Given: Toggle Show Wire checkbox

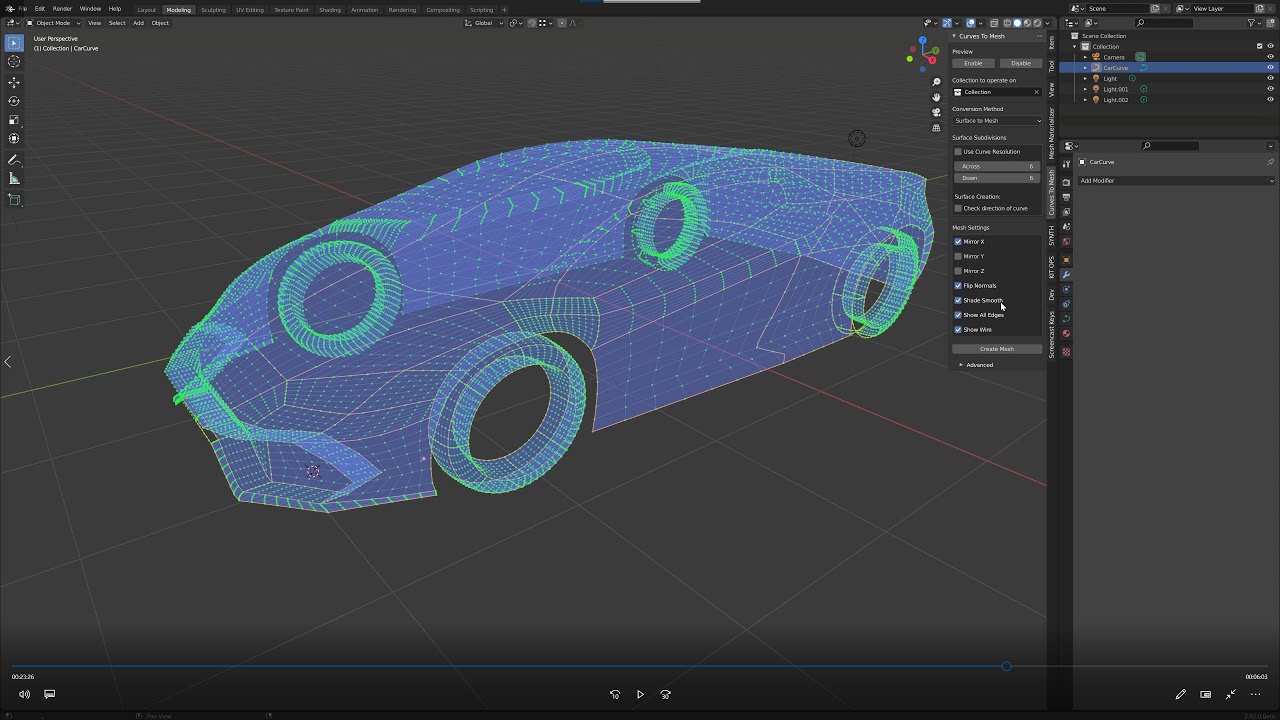Looking at the screenshot, I should click(x=958, y=329).
